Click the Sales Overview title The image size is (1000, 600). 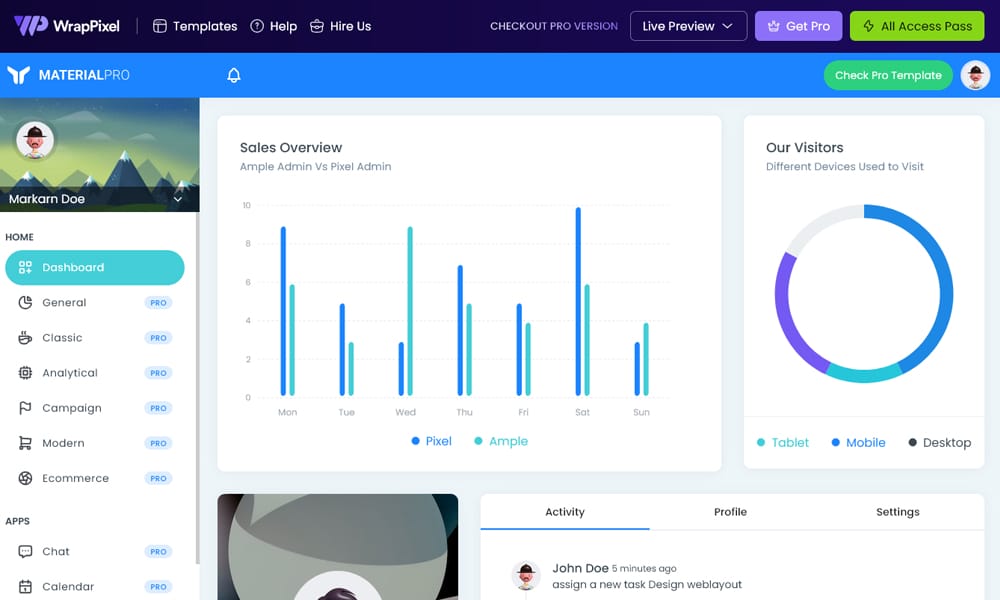click(291, 147)
